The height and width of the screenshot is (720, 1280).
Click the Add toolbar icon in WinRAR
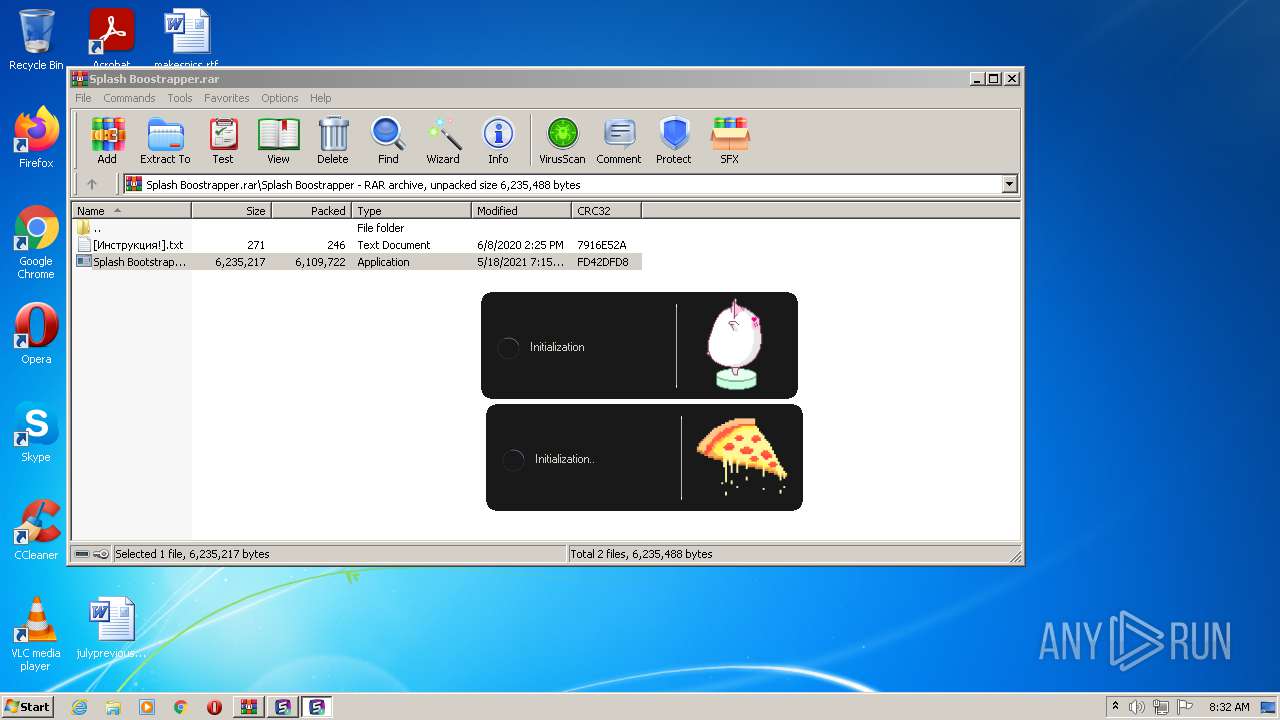tap(107, 141)
